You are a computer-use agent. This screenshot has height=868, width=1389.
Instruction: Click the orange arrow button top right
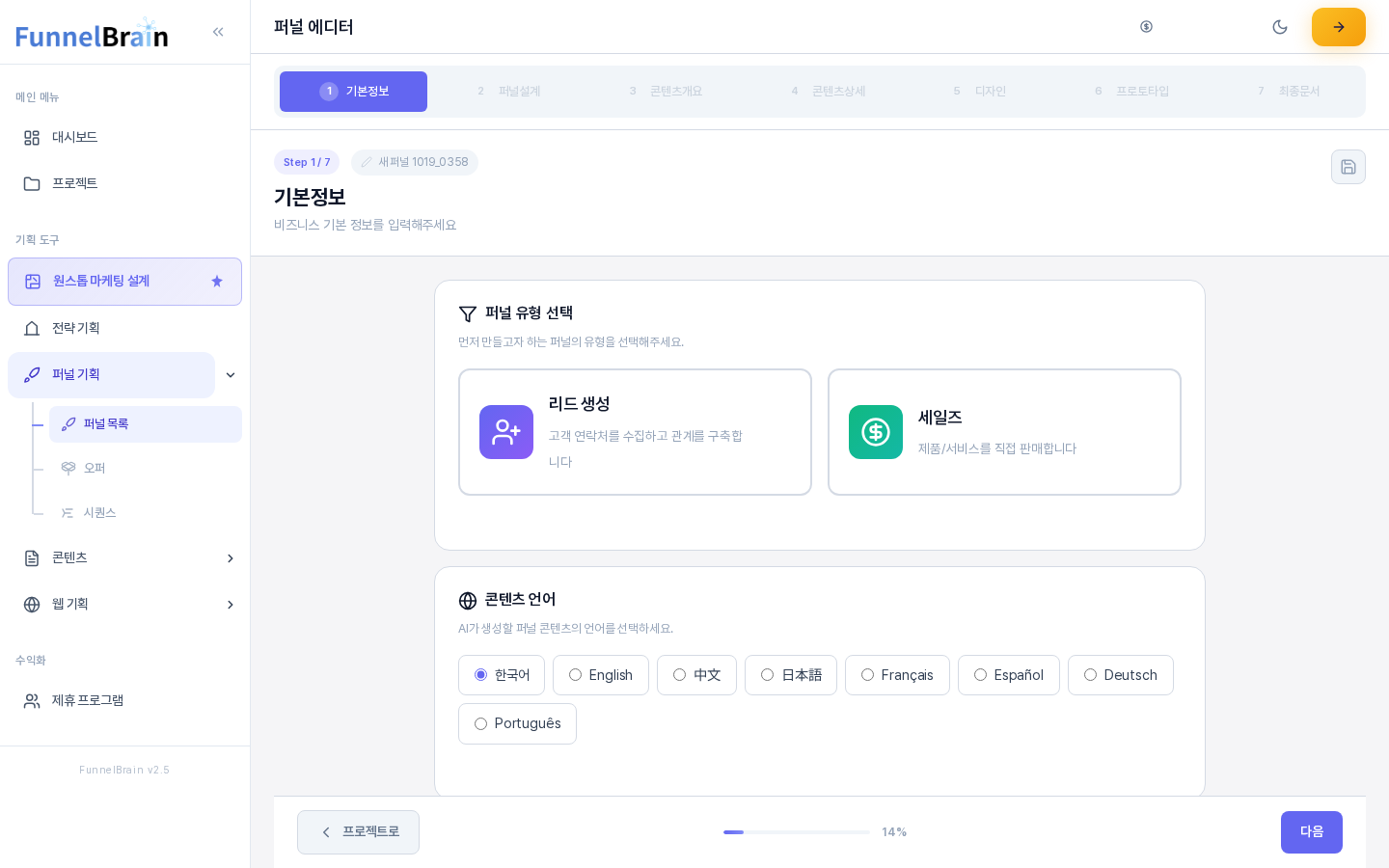click(1339, 27)
